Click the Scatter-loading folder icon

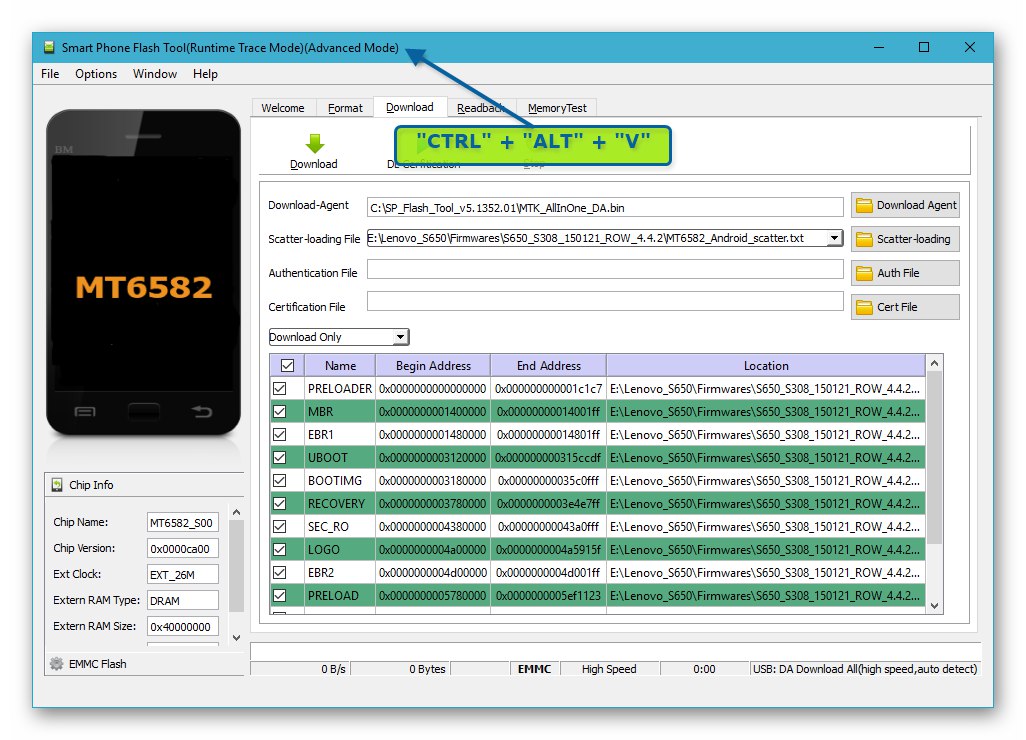864,240
